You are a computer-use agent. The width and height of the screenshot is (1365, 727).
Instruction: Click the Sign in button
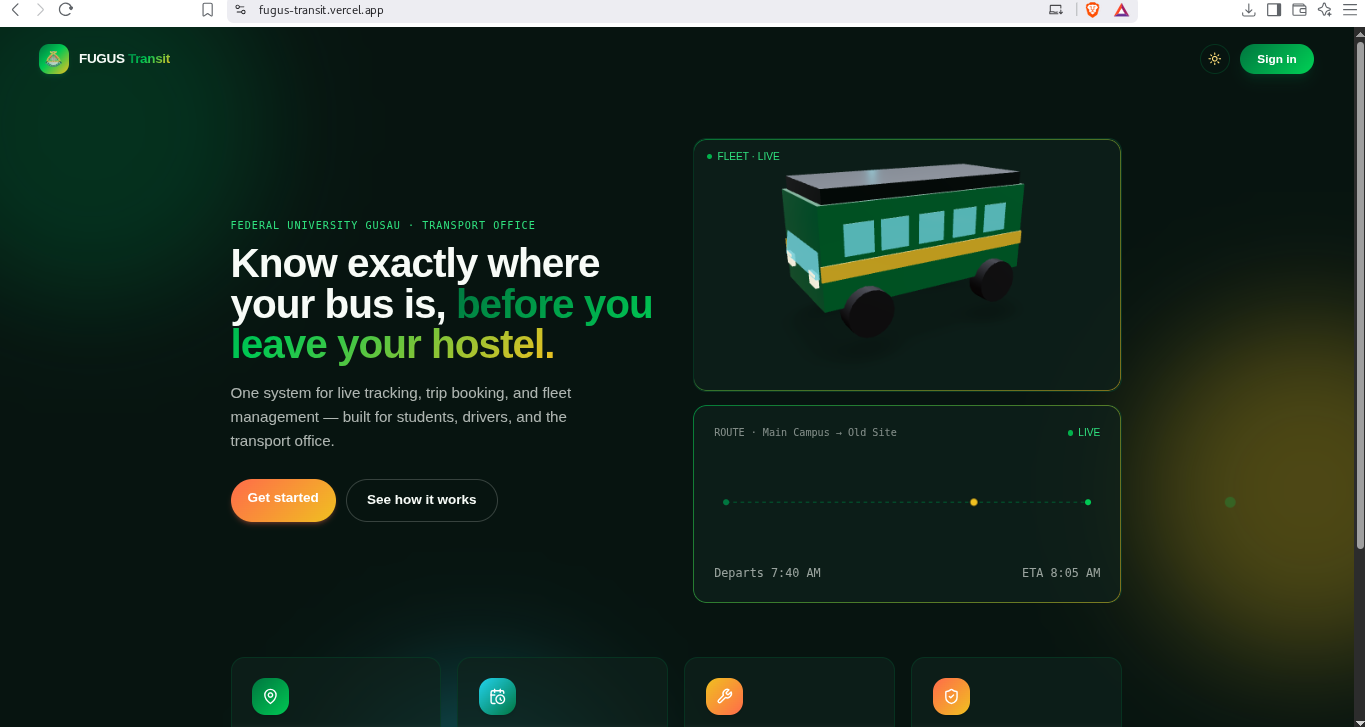[x=1277, y=59]
